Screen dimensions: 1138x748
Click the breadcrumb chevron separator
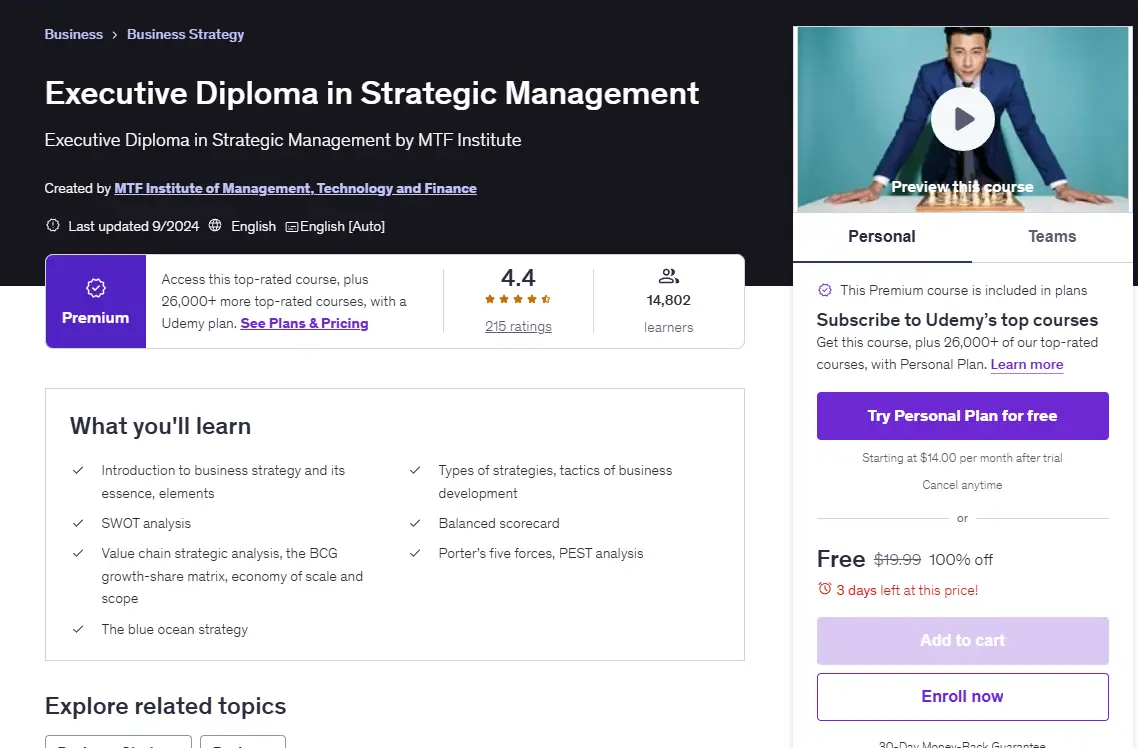click(x=115, y=35)
